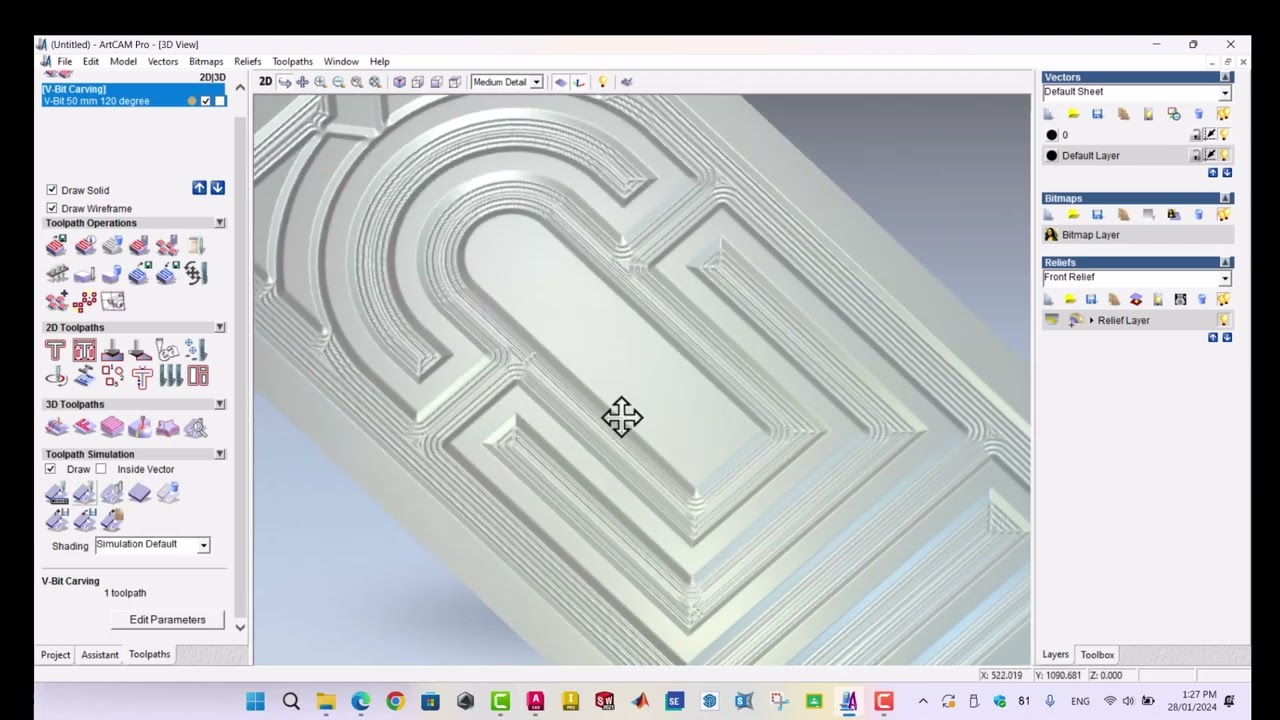Screen dimensions: 1280x720
Task: Open the Model menu
Action: (x=123, y=62)
